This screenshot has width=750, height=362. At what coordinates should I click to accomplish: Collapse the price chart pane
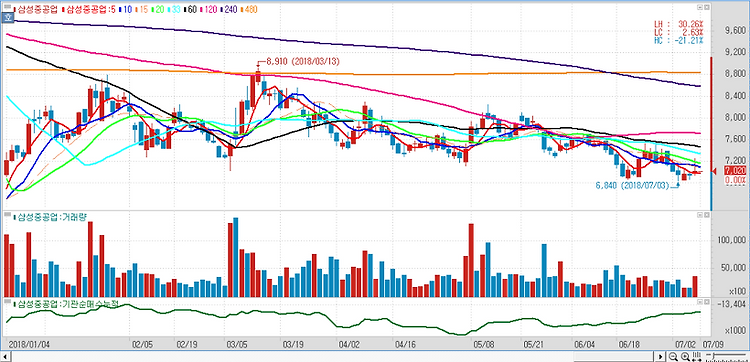pos(700,7)
